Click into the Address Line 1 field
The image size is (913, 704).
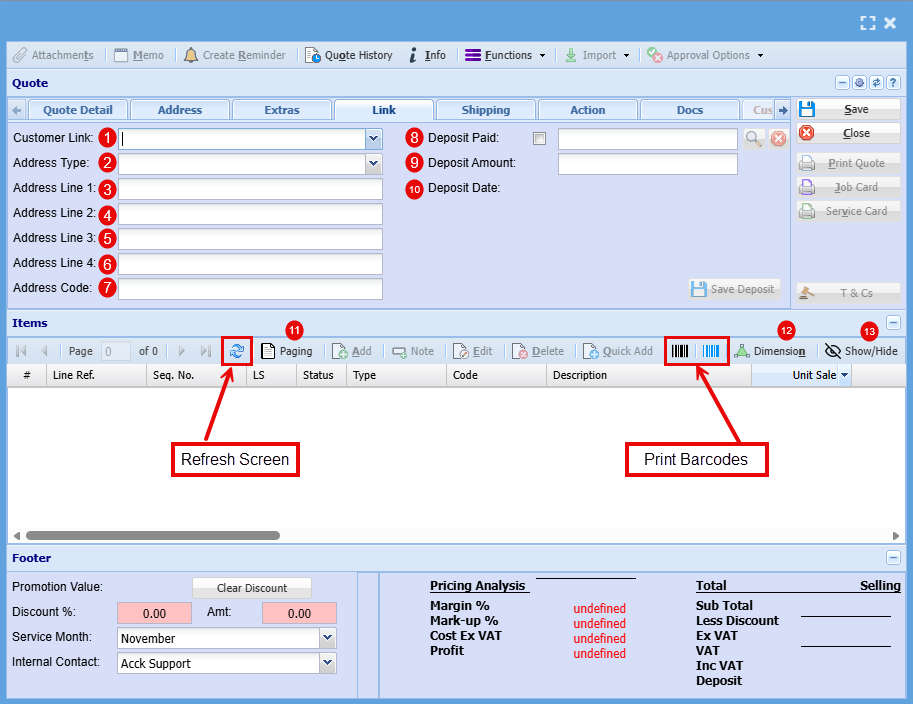point(250,189)
